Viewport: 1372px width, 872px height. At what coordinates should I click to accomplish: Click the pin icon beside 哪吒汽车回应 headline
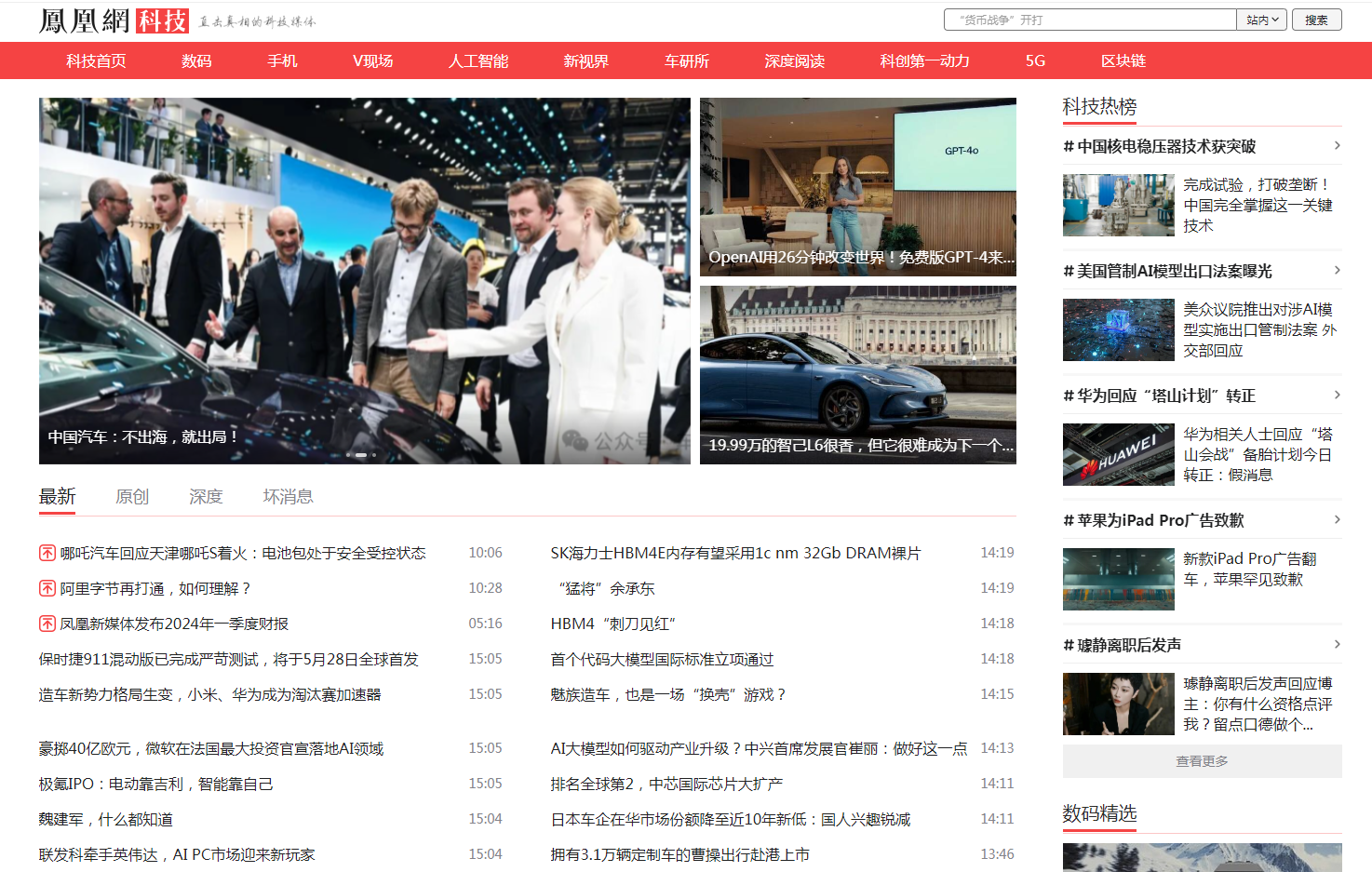click(x=47, y=553)
